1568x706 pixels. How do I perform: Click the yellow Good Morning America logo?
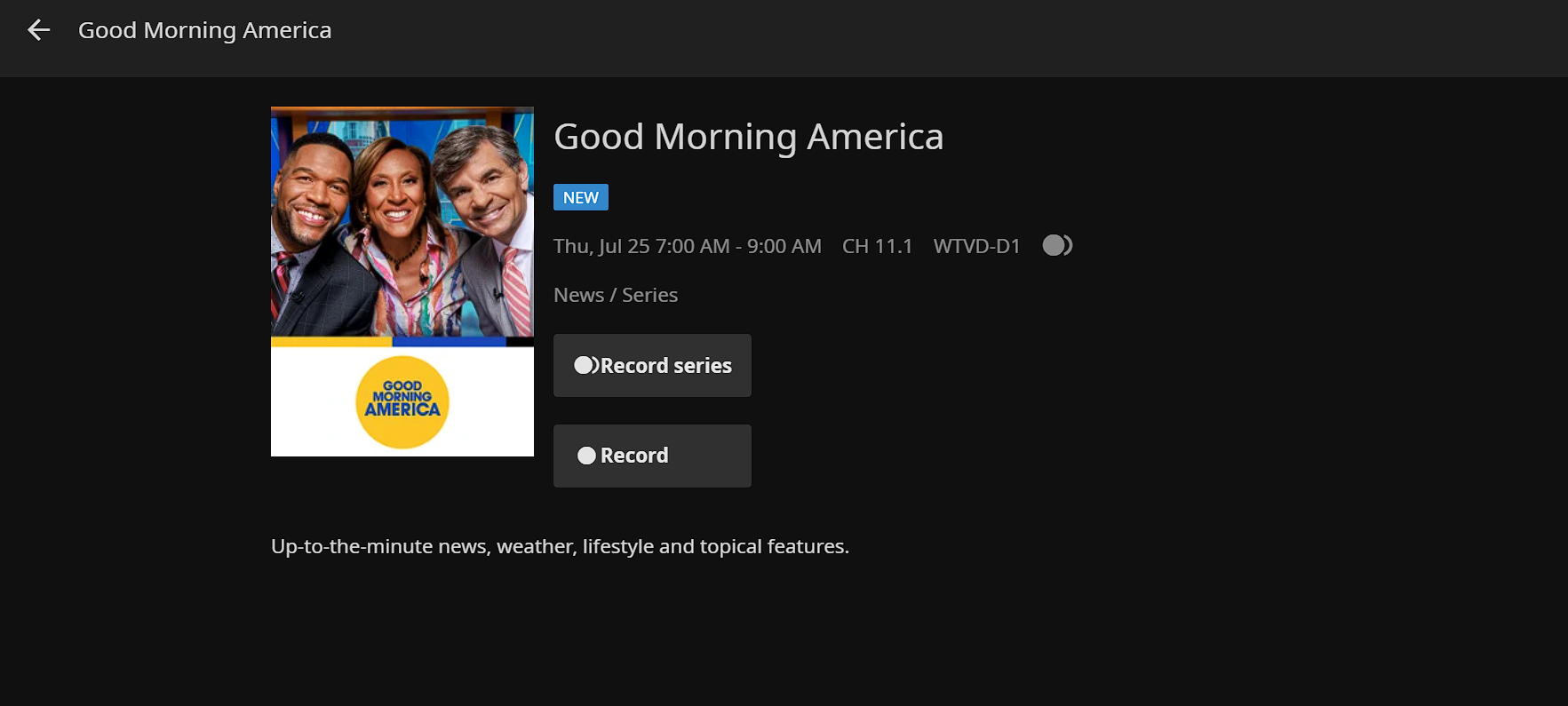click(402, 401)
